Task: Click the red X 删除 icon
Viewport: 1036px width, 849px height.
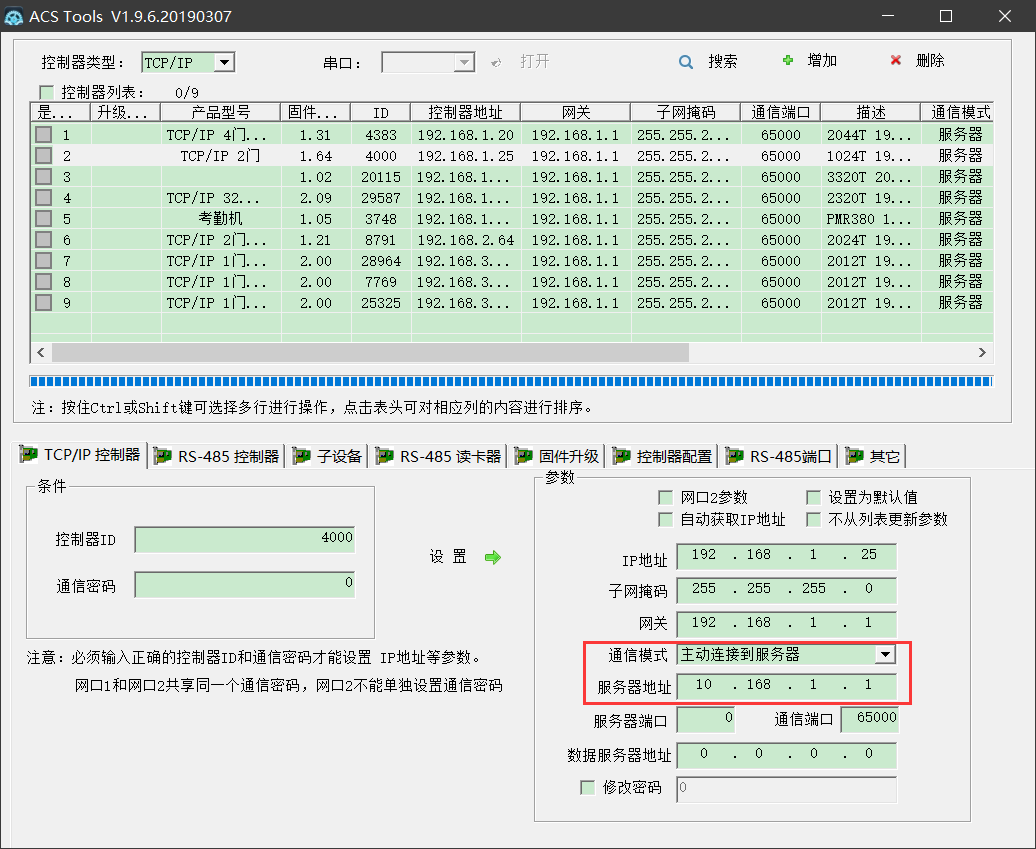Action: (896, 61)
